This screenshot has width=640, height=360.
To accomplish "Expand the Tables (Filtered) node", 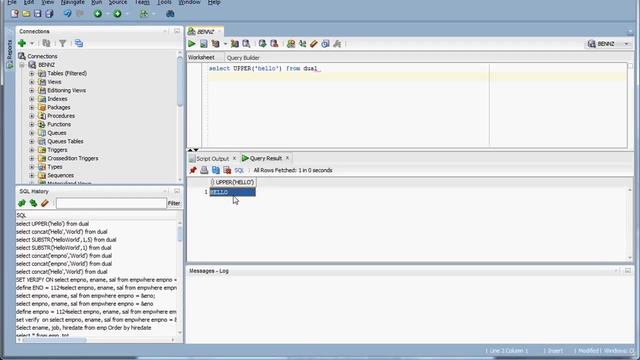I will [32, 73].
